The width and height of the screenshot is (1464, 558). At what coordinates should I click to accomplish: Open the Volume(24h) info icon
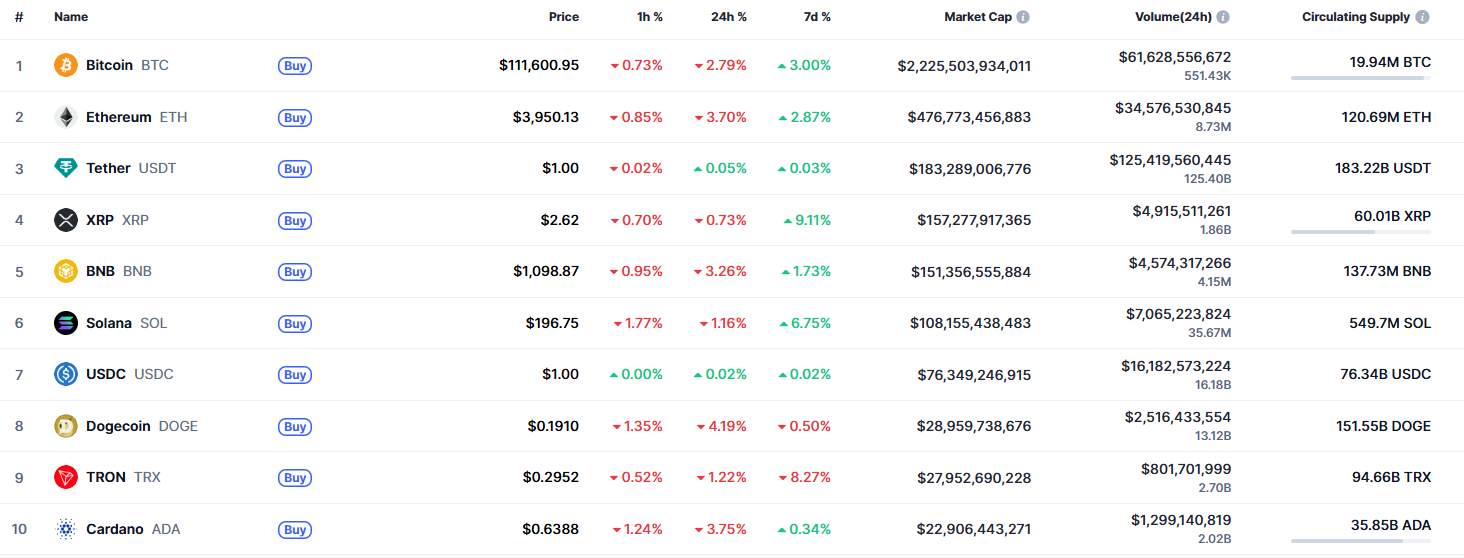[x=1223, y=17]
